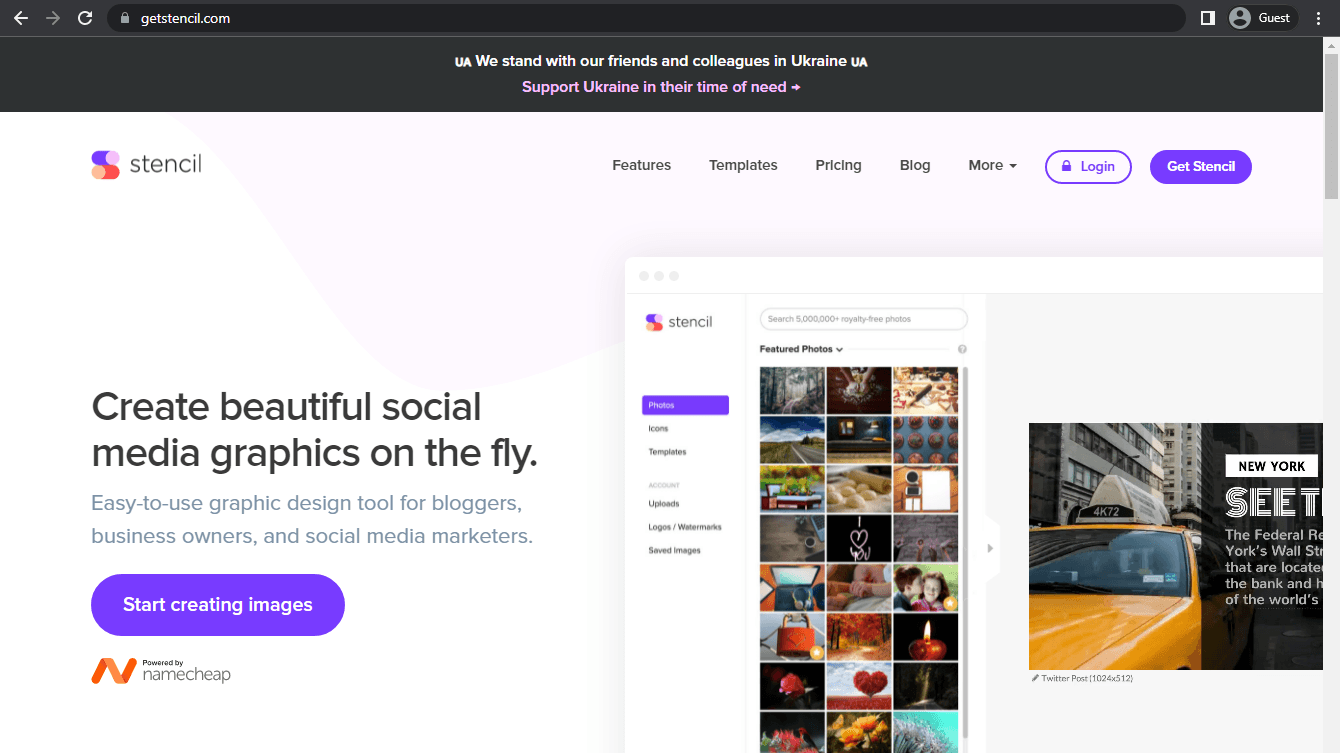
Task: Open Blog in navigation
Action: point(915,166)
